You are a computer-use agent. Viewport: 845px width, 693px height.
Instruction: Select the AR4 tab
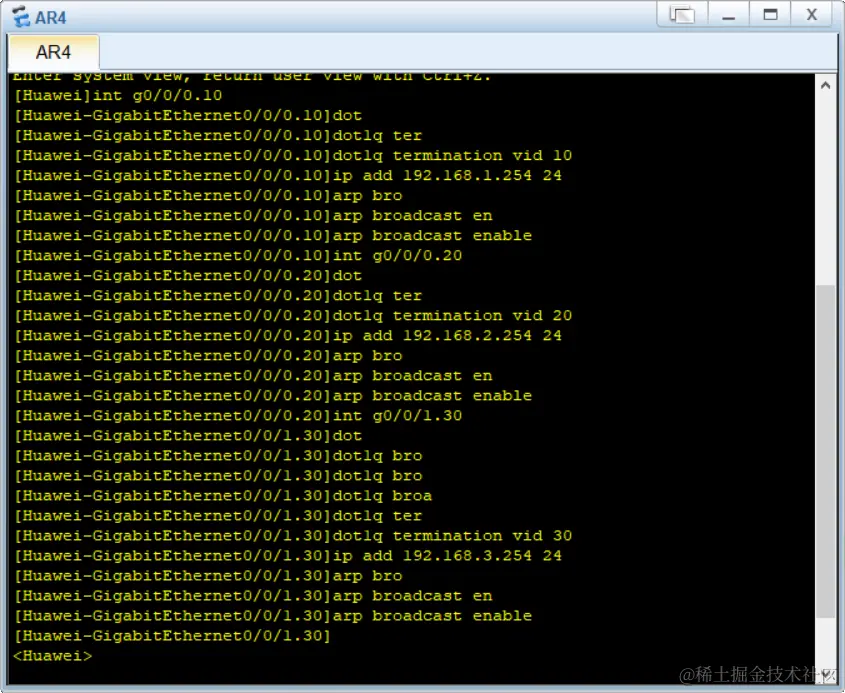click(53, 52)
